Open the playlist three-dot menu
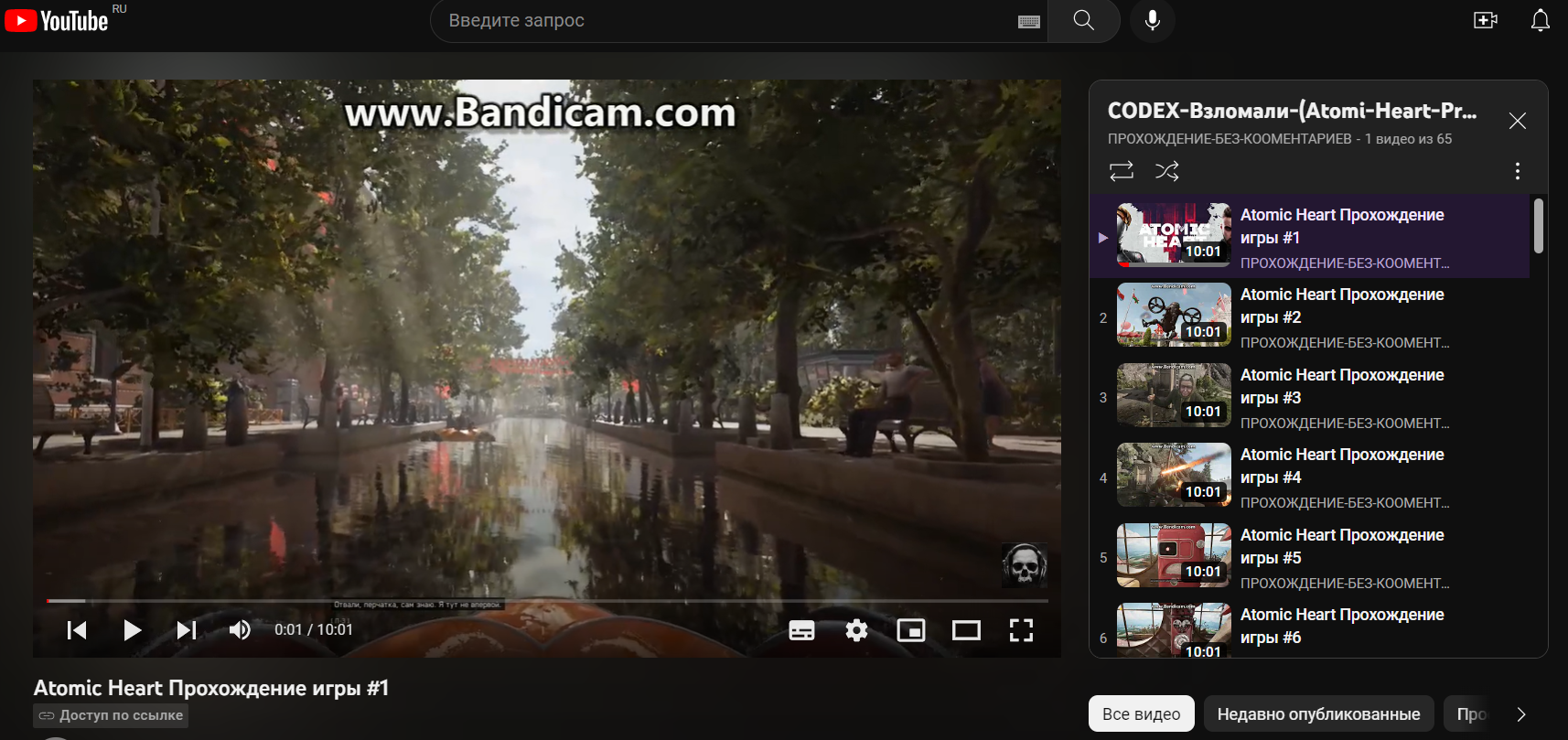 click(1518, 171)
